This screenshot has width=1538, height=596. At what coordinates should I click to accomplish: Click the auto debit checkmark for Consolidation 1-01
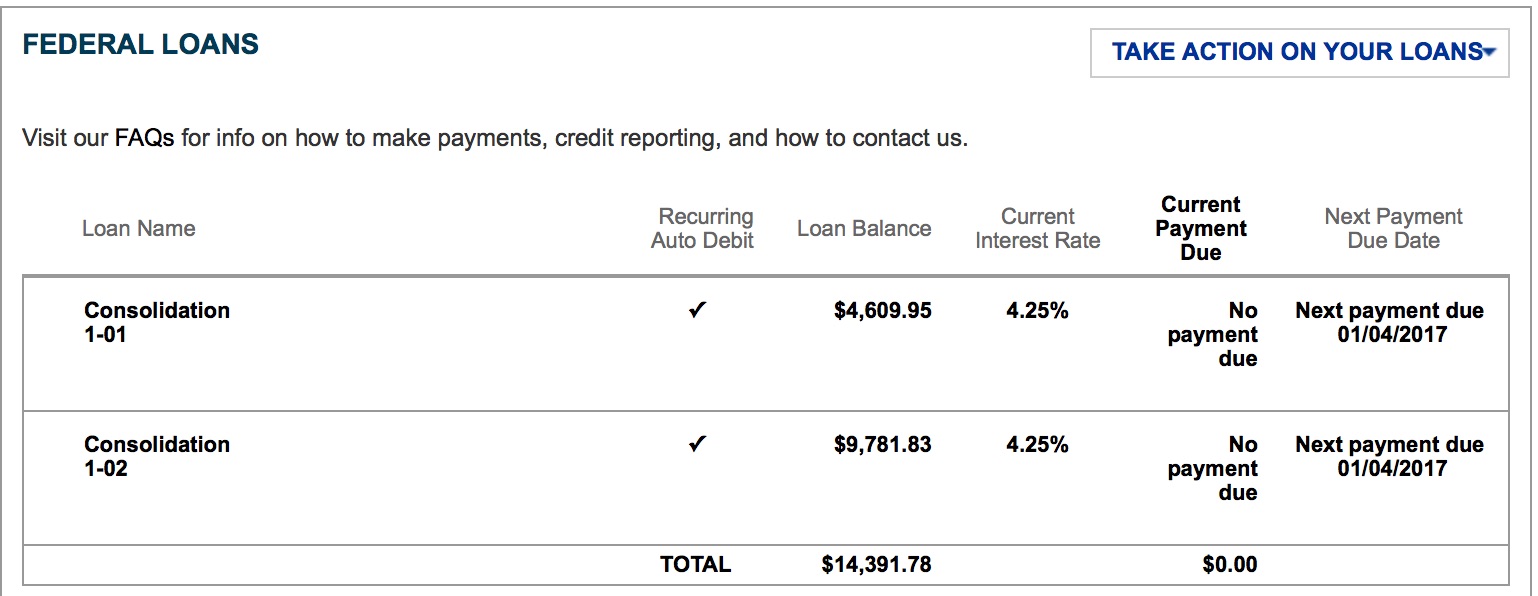click(x=698, y=310)
